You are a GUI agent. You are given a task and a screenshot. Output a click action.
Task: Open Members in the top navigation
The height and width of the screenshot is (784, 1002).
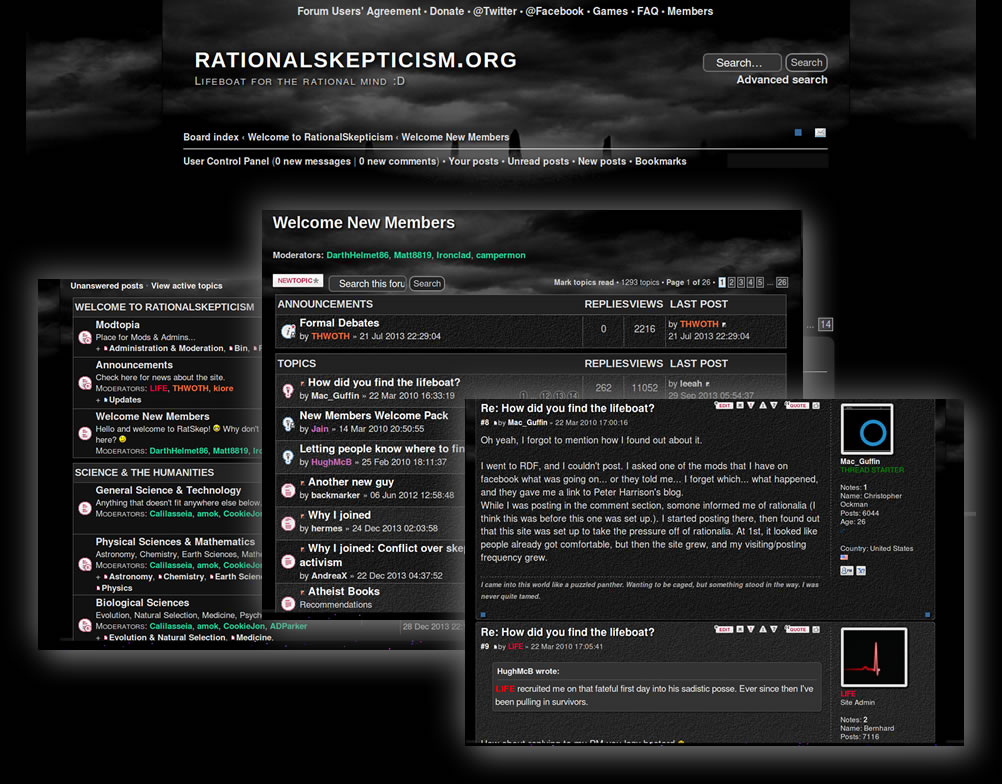[693, 11]
